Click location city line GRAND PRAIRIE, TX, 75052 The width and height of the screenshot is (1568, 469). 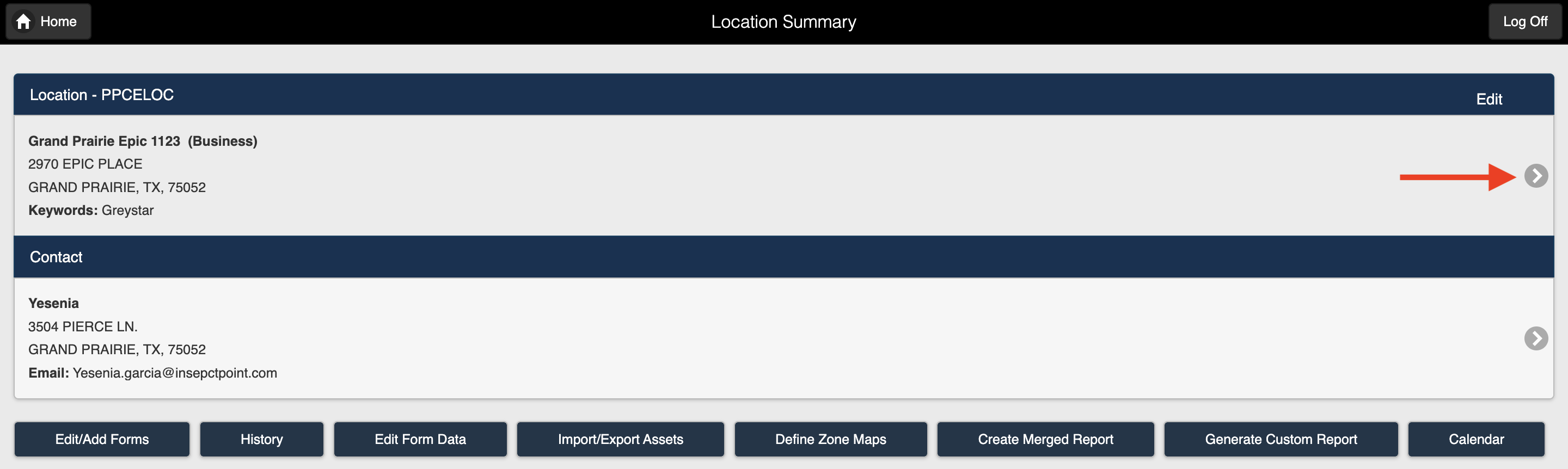[117, 187]
